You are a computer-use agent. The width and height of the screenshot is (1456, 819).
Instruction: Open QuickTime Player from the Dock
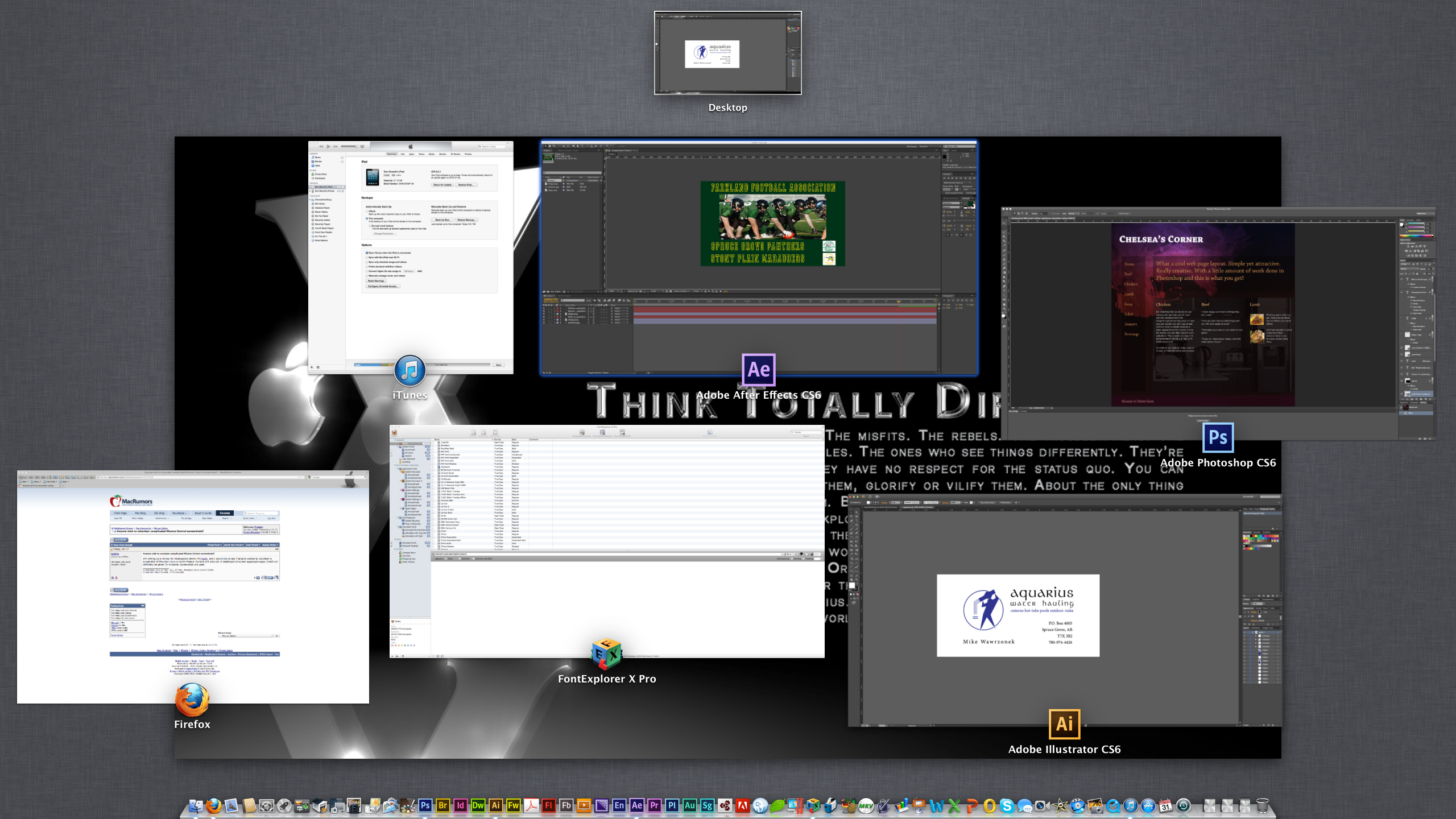tap(1113, 805)
